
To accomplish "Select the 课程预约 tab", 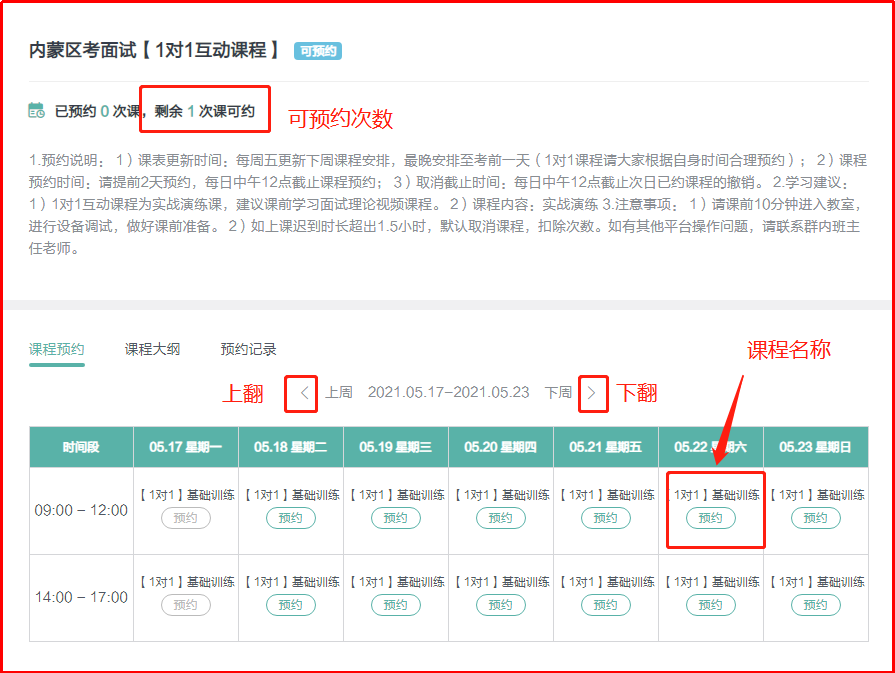I will [x=57, y=350].
